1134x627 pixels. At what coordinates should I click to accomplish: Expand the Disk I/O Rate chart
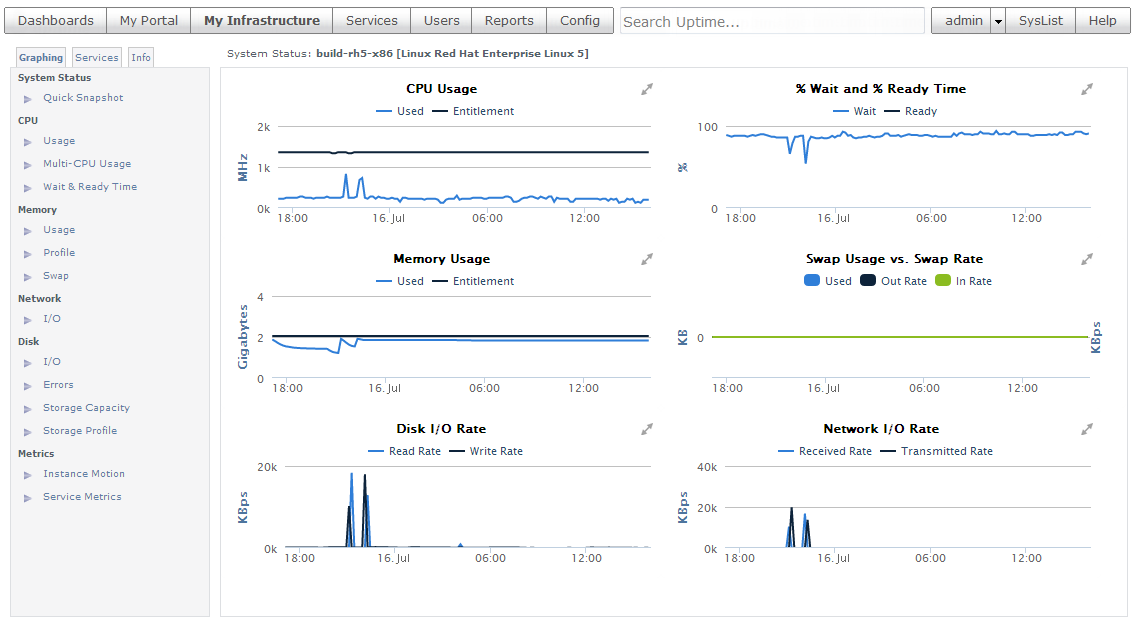click(647, 430)
